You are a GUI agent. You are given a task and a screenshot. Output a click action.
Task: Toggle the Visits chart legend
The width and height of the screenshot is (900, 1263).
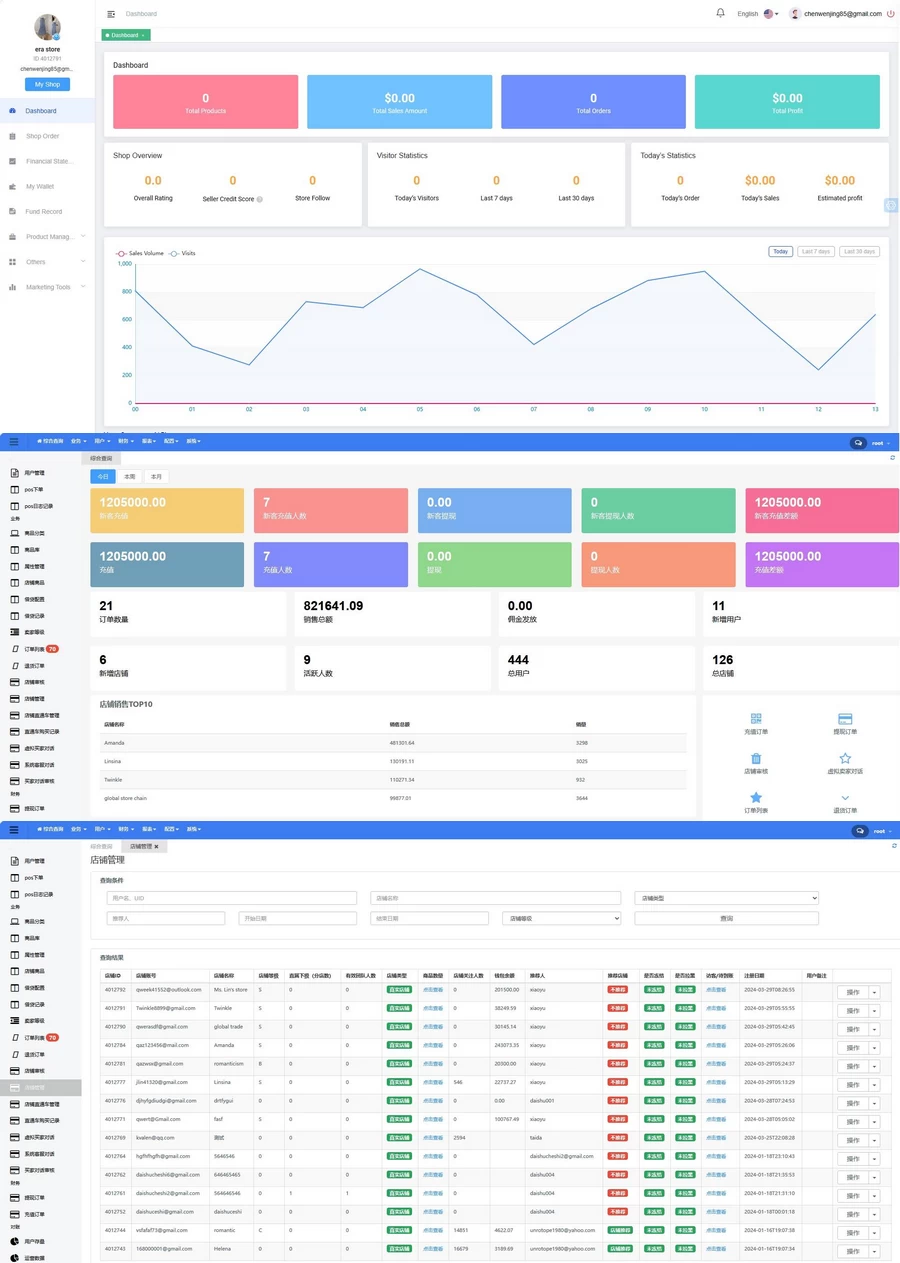coord(182,253)
